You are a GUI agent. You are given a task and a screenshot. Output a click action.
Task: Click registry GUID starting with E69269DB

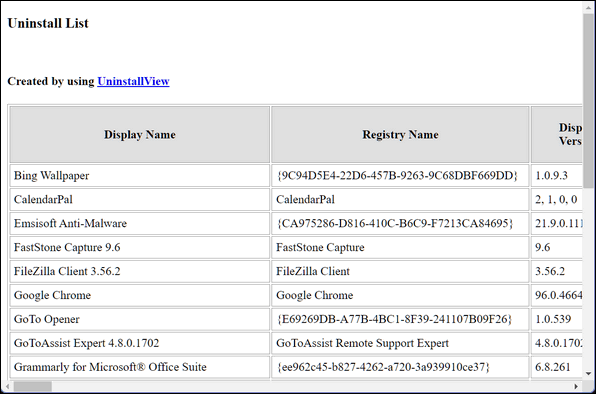(400, 319)
